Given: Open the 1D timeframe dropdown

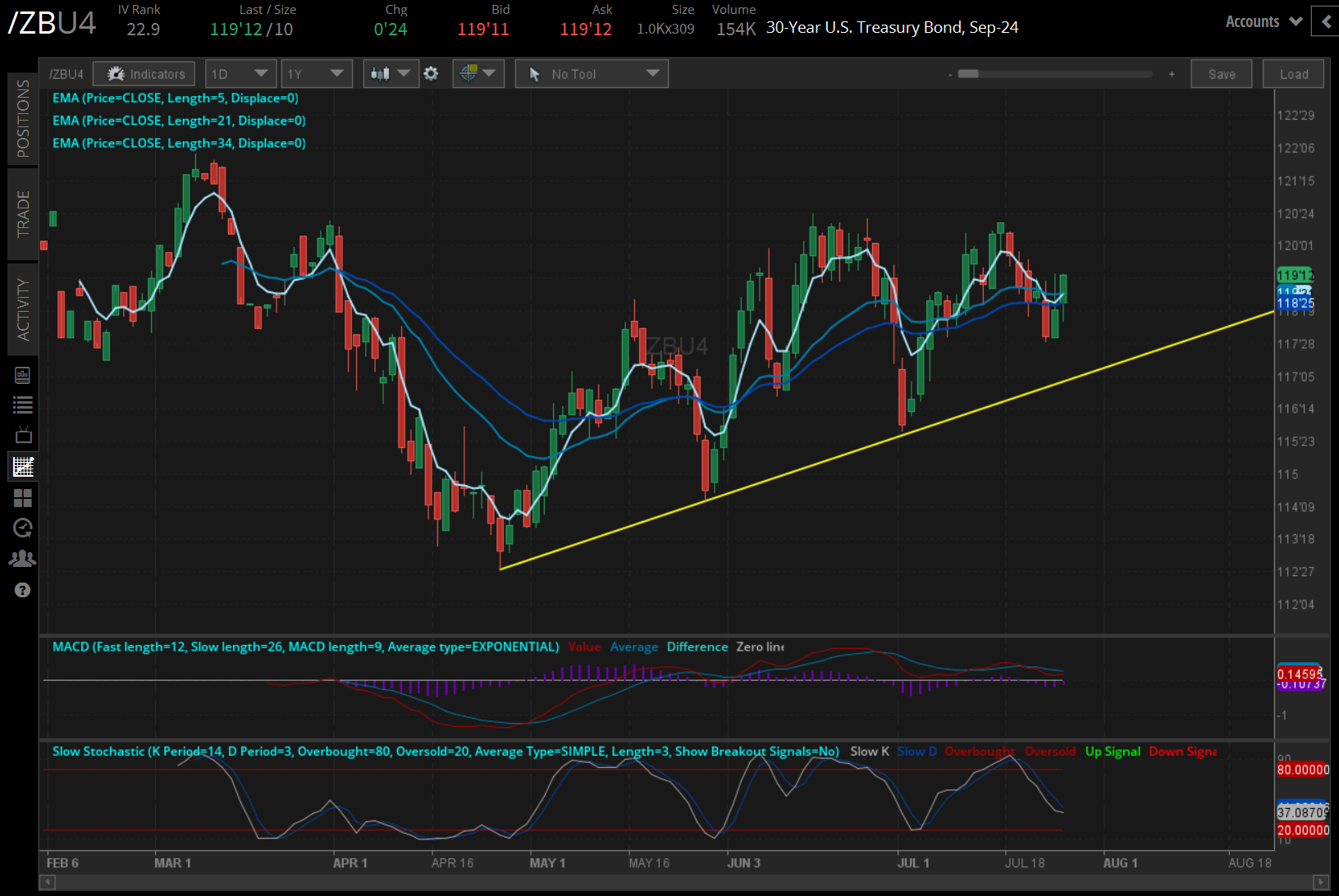Looking at the screenshot, I should coord(240,73).
